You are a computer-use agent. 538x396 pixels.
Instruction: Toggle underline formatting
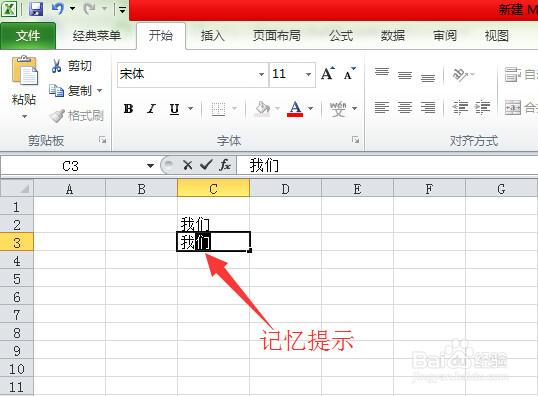(174, 109)
